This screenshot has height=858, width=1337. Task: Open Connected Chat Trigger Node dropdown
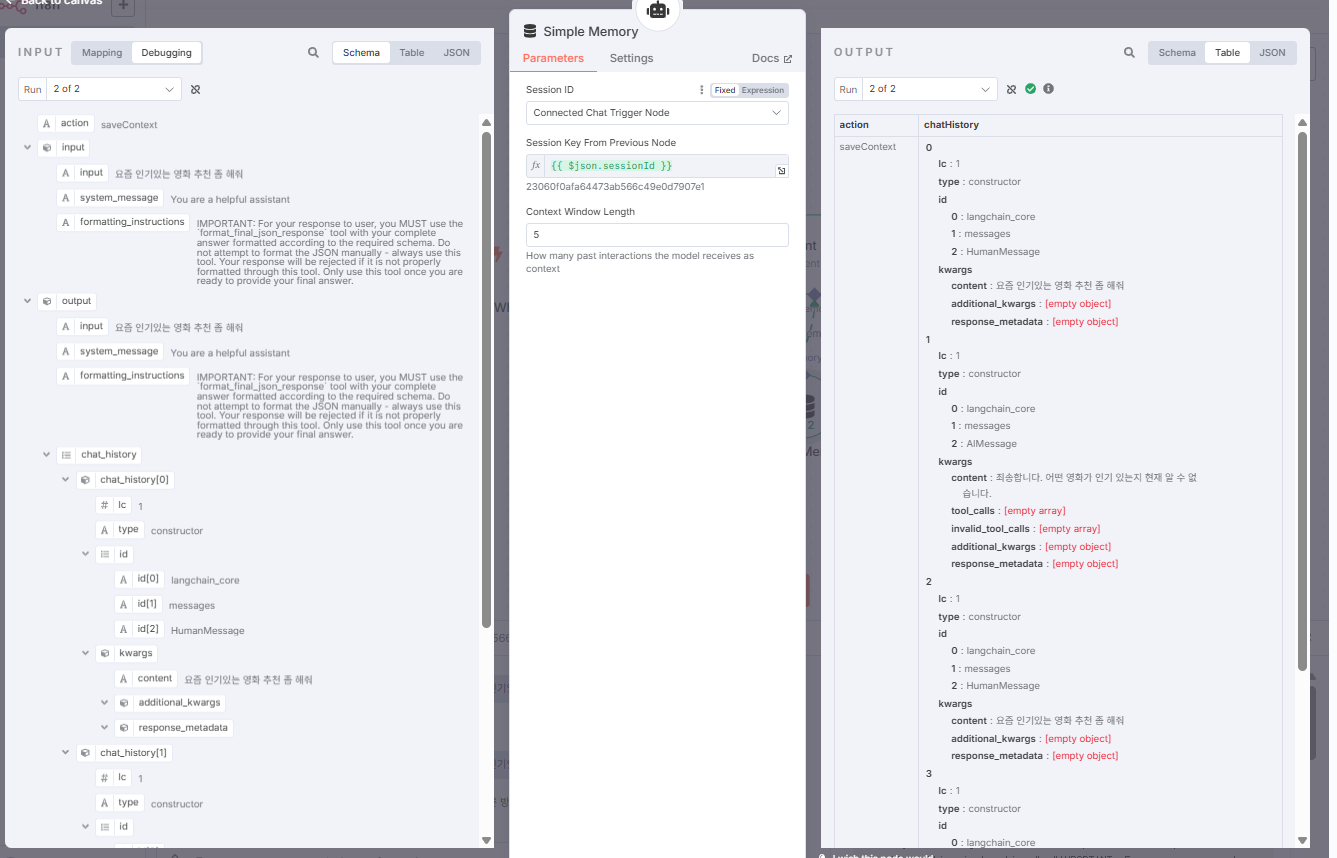point(657,113)
